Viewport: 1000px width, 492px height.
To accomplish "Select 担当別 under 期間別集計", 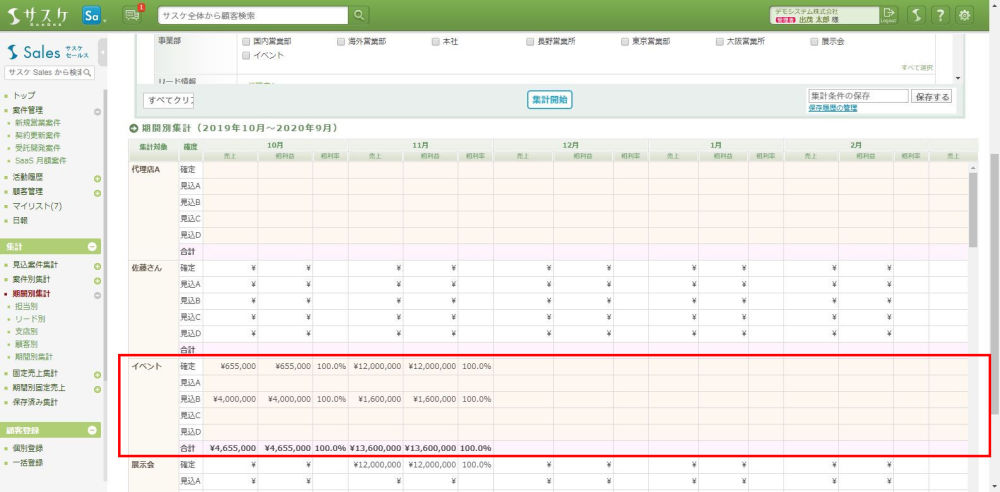I will (26, 306).
